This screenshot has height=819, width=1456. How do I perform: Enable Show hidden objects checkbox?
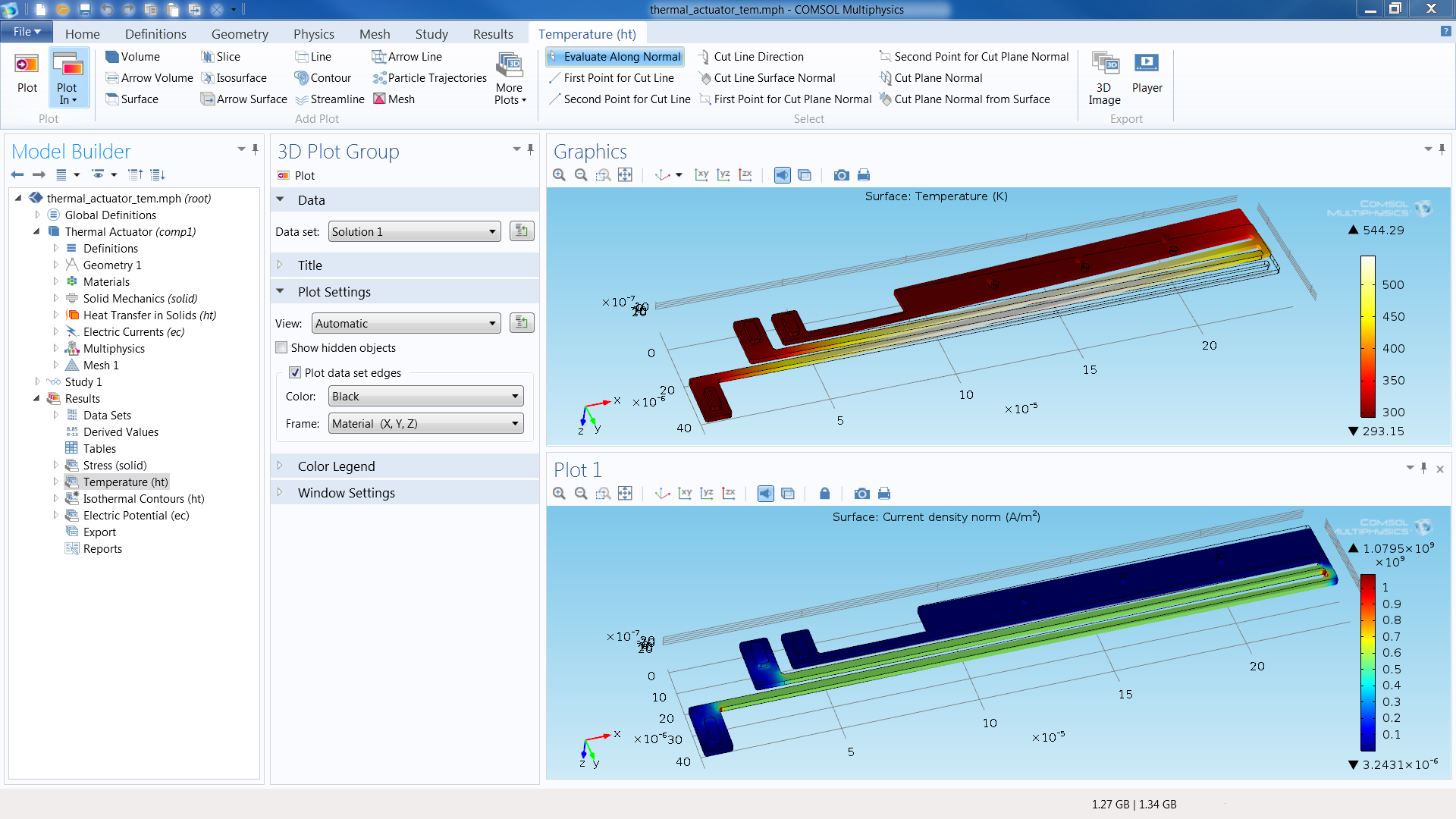282,348
